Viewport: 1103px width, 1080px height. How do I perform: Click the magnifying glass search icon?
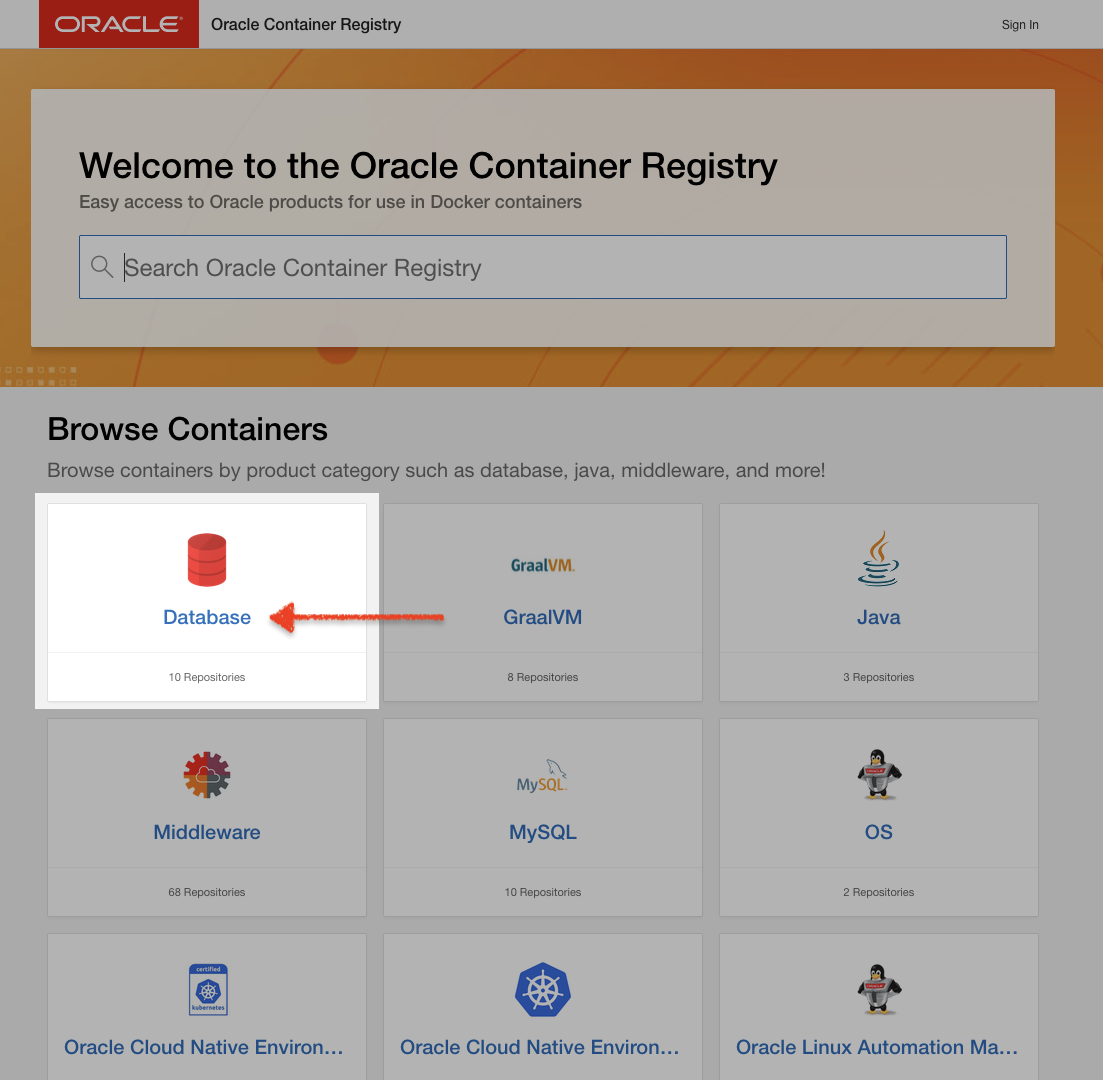coord(102,267)
